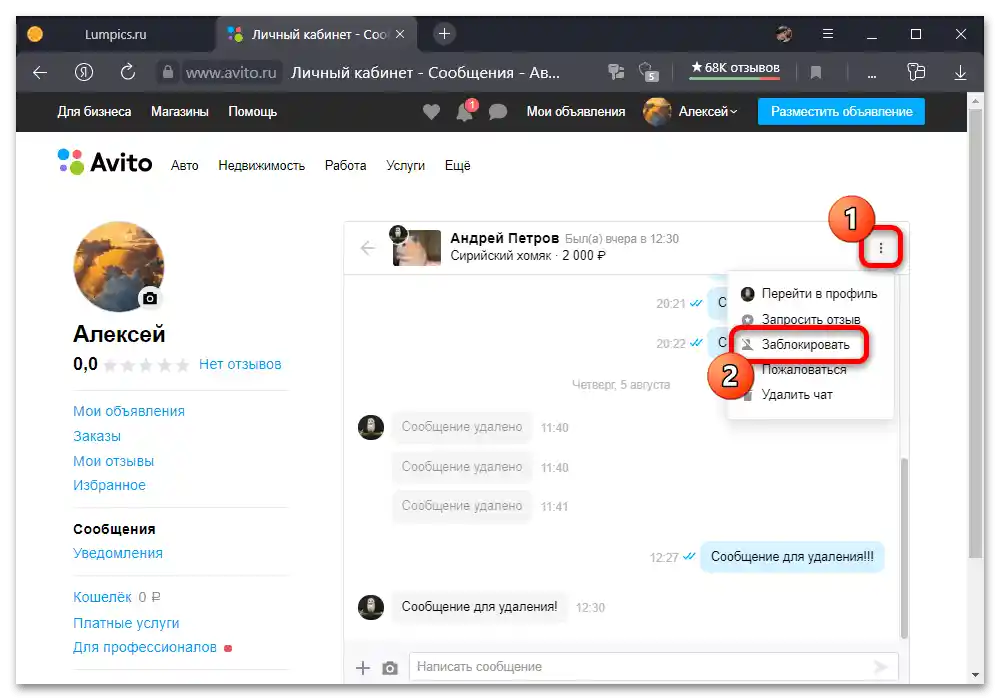Select Перейти в профиль menu entry
The width and height of the screenshot is (1000, 700).
click(809, 294)
